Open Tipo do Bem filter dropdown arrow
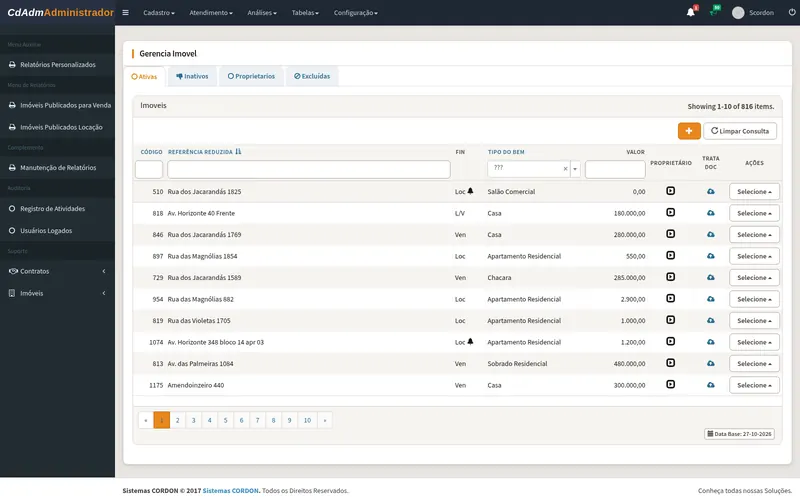The width and height of the screenshot is (800, 500). 575,169
